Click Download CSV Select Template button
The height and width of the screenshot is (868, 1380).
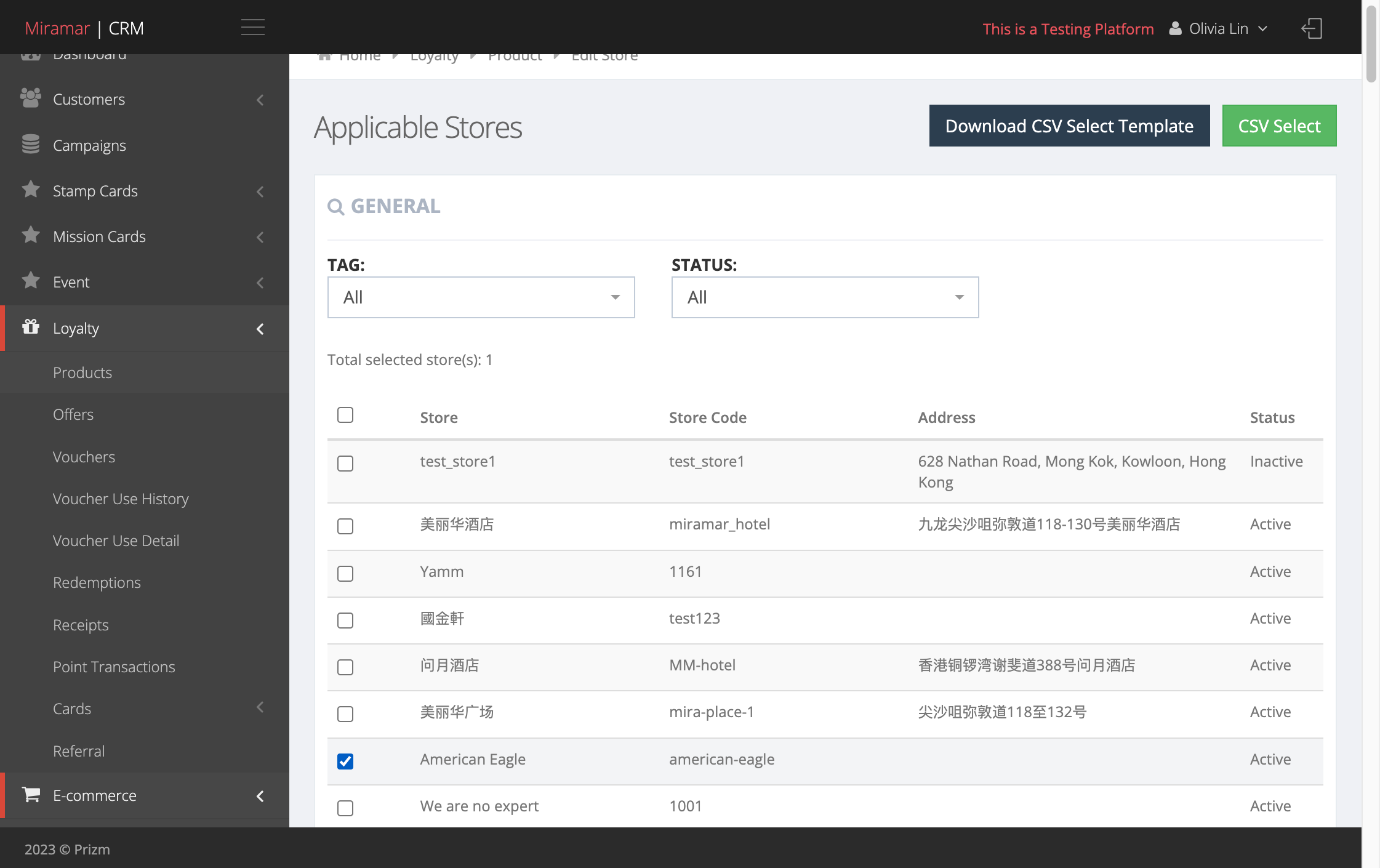1069,126
